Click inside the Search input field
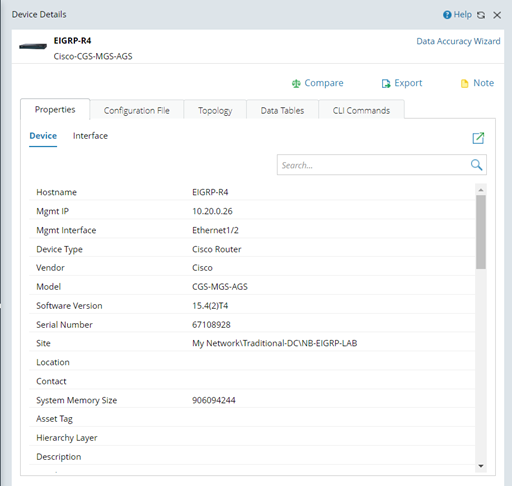Viewport: 512px width, 486px height. (x=373, y=165)
